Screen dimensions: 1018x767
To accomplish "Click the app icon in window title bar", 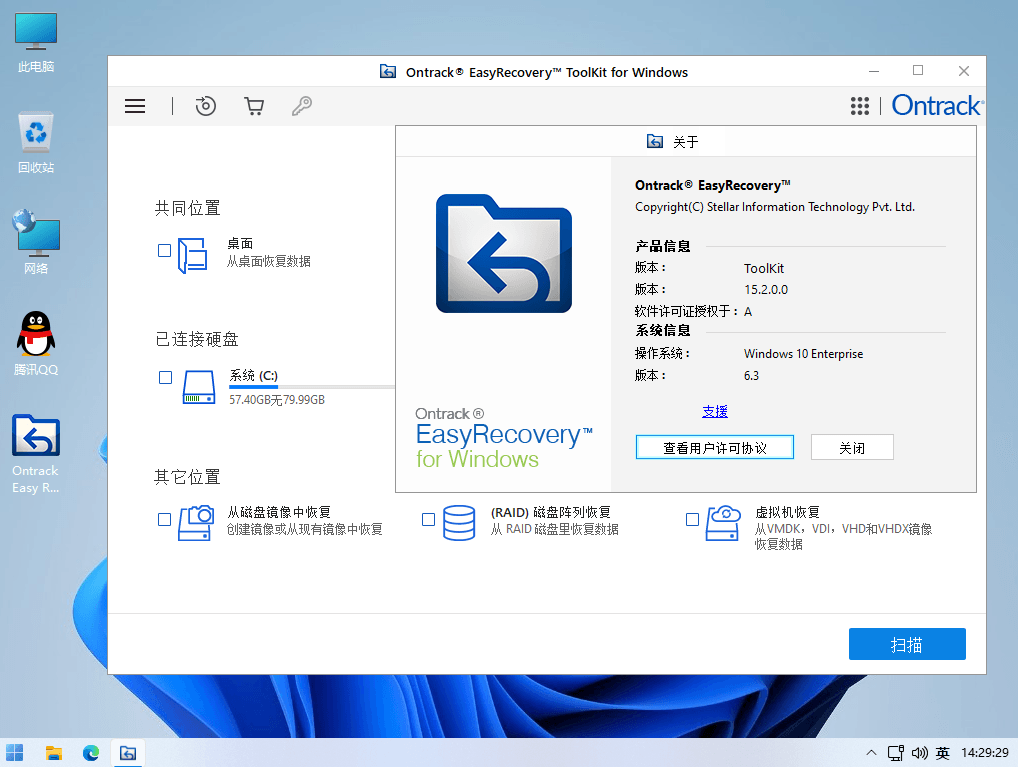I will coord(388,71).
